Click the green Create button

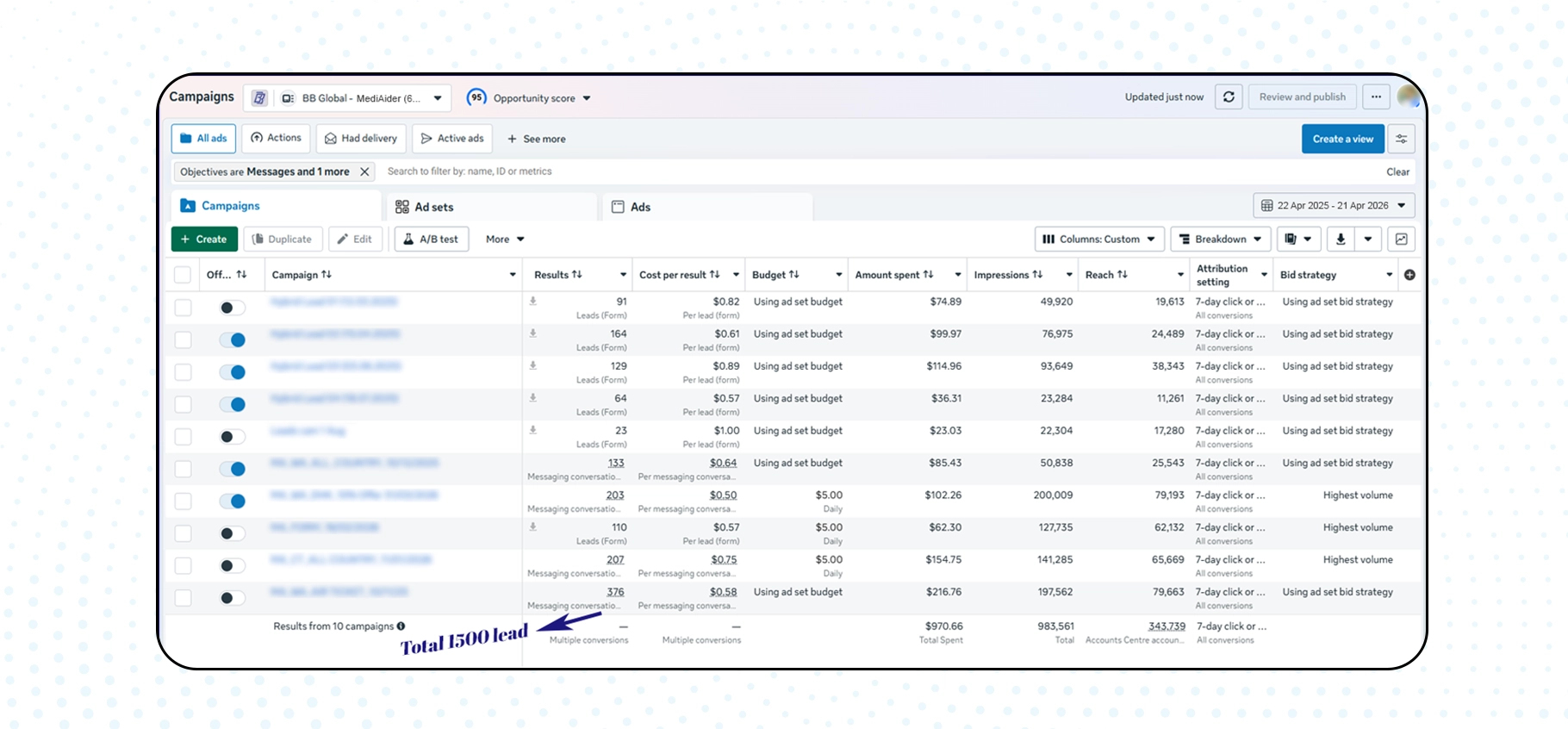(204, 240)
